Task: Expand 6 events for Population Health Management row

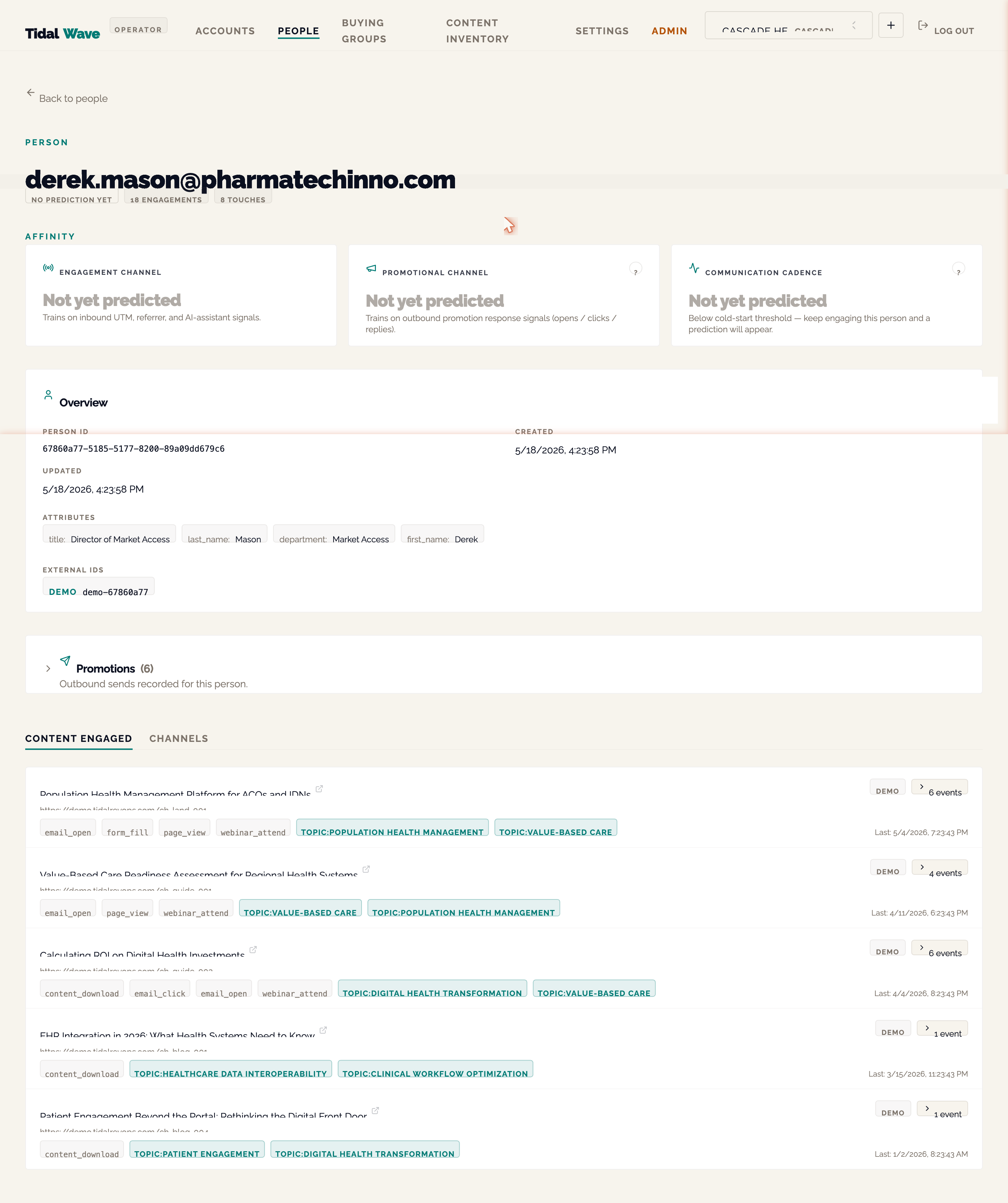Action: pyautogui.click(x=939, y=788)
